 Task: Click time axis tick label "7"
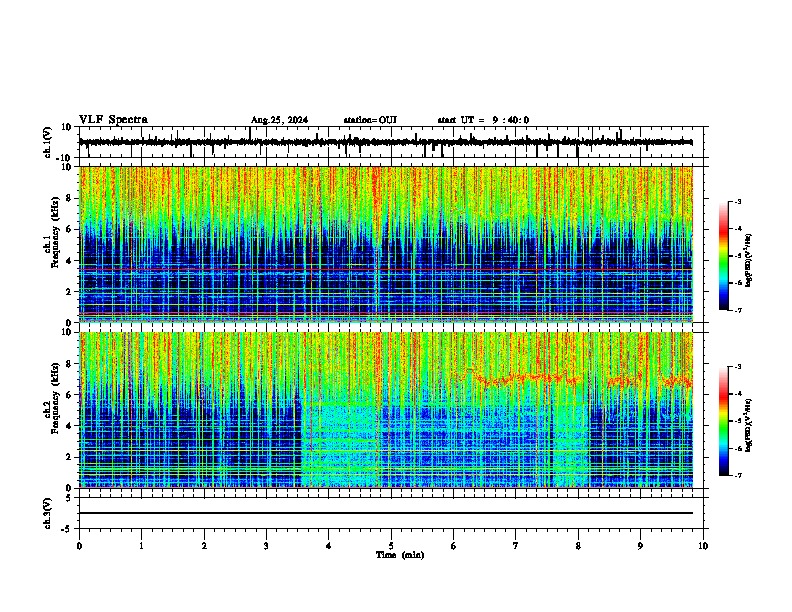tap(516, 546)
